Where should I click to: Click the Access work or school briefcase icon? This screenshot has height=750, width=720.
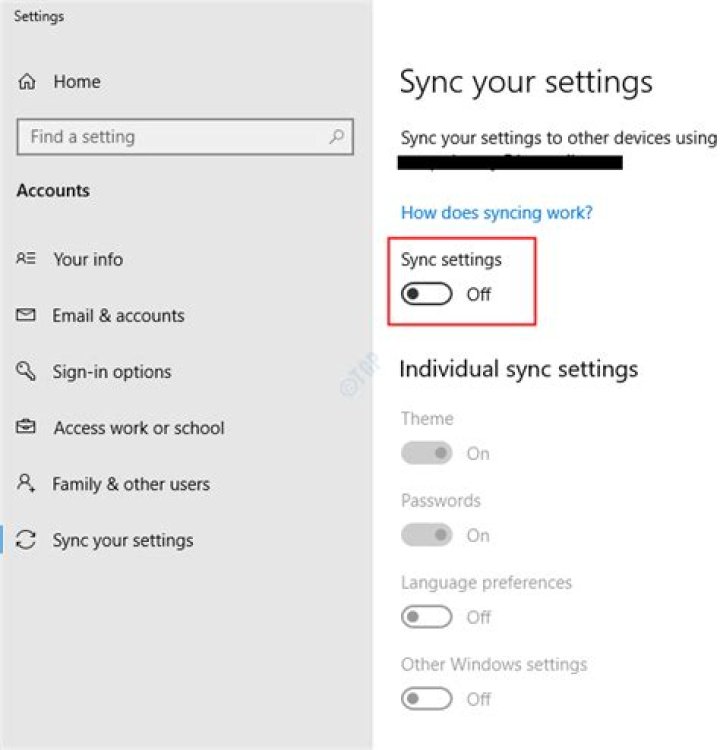26,426
